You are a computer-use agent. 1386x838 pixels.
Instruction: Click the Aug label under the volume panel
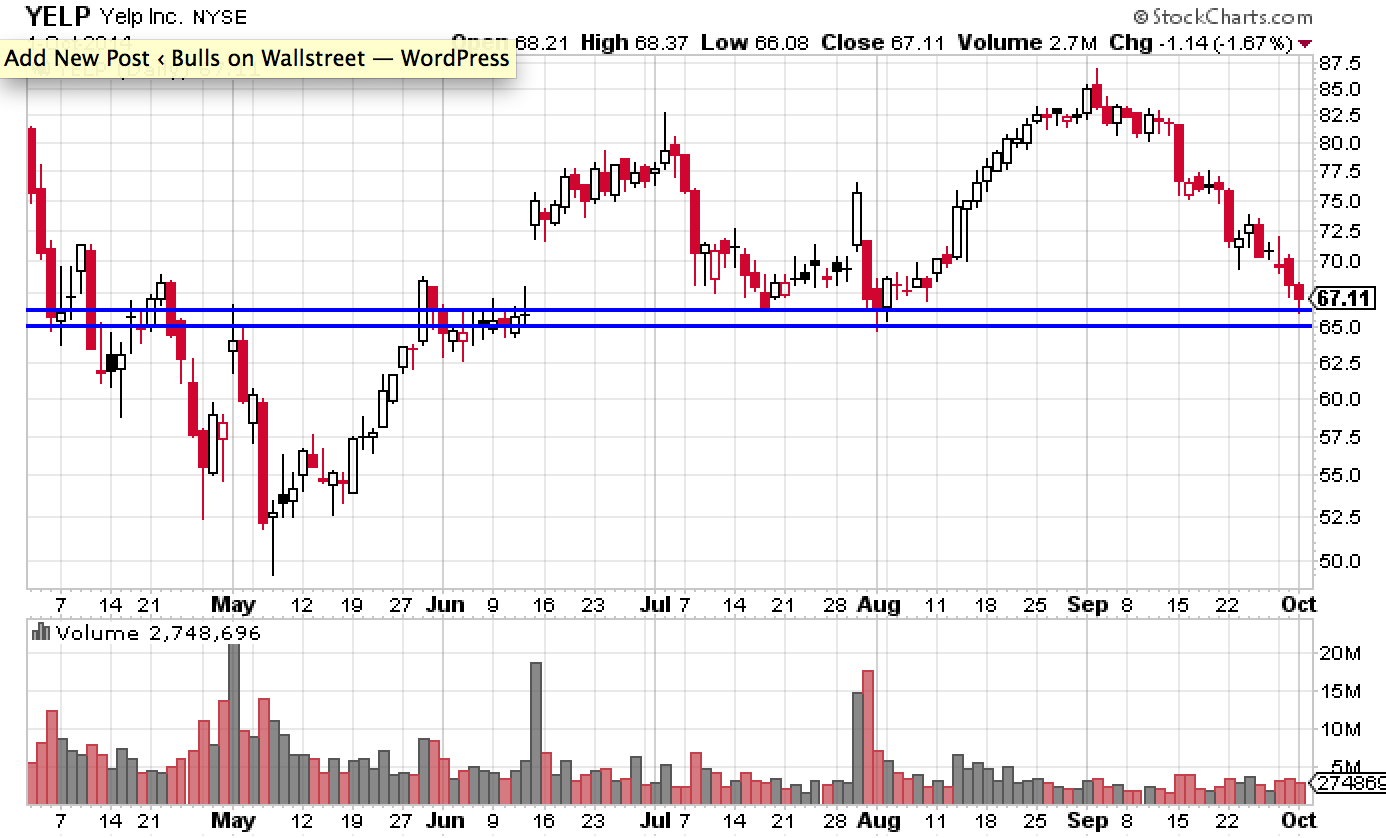coord(877,822)
